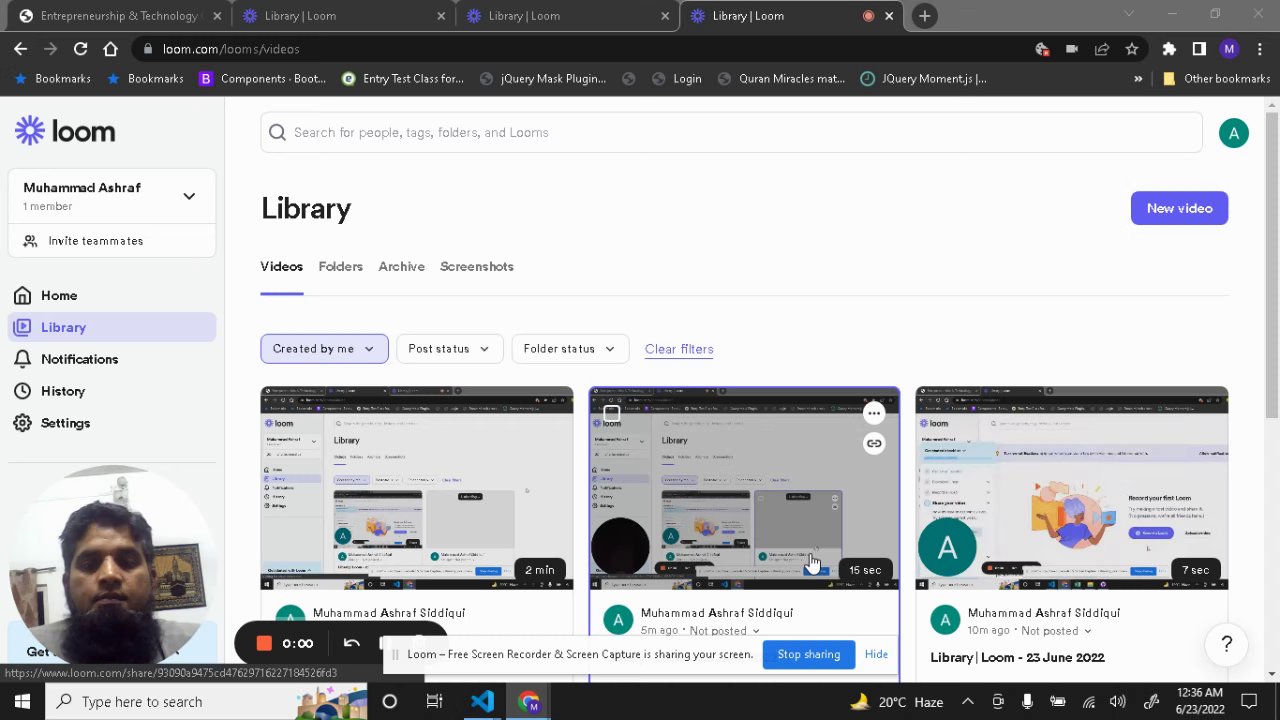The height and width of the screenshot is (720, 1280).
Task: Open the Chrome tab search chevron
Action: 1129,15
